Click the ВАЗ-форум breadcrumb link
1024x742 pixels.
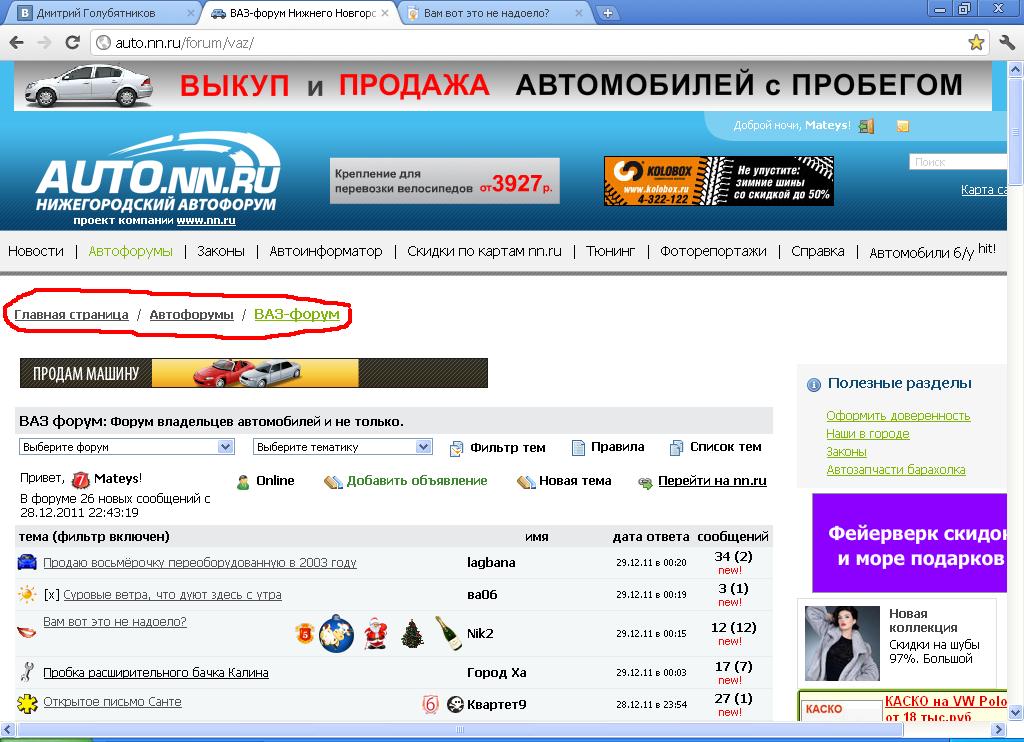click(297, 314)
